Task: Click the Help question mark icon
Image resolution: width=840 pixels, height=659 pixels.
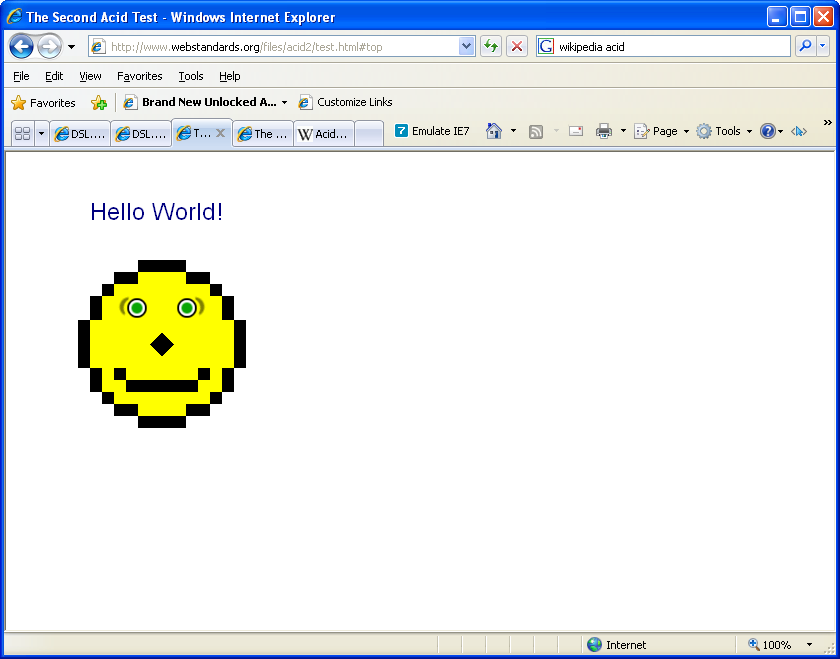Action: pyautogui.click(x=768, y=131)
